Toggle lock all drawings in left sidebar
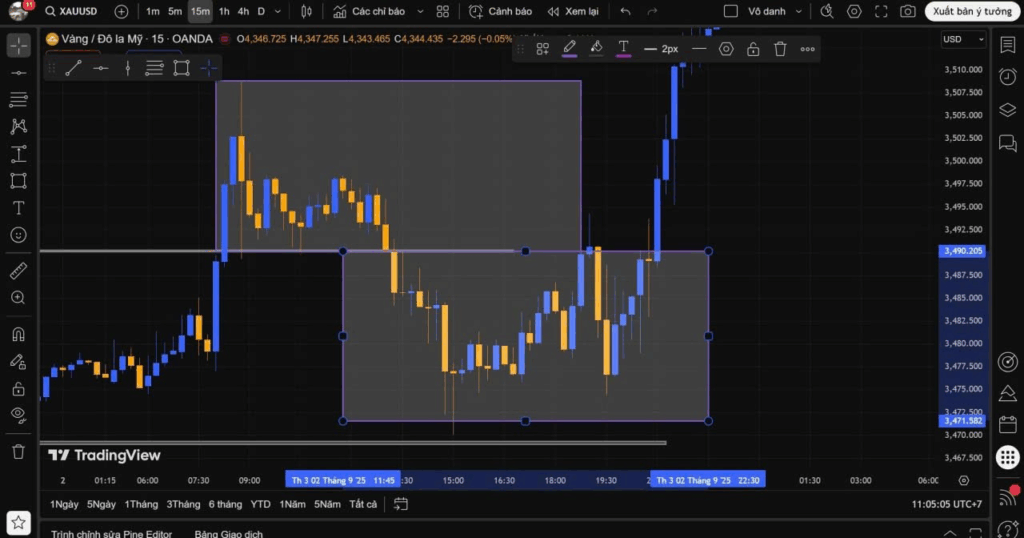1024x538 pixels. click(x=18, y=388)
